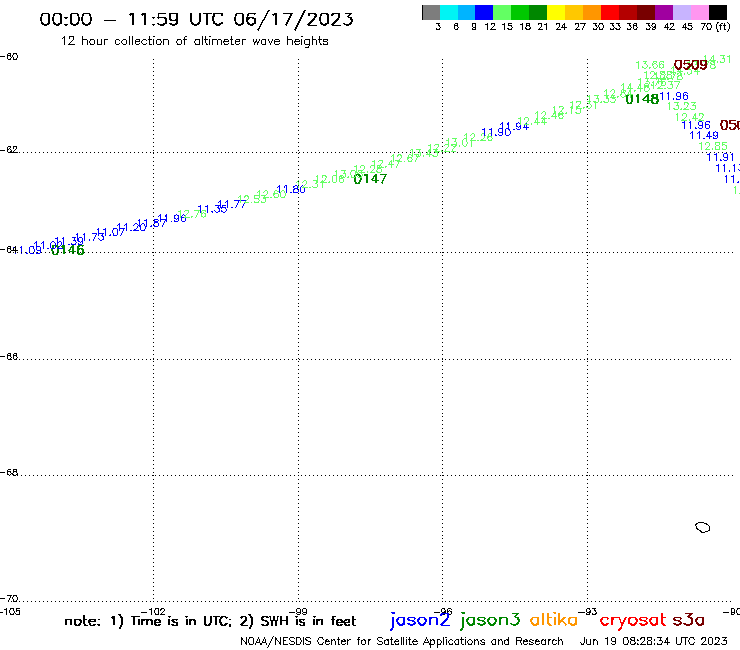Select the purple legend color swatch
The image size is (740, 650).
click(664, 12)
